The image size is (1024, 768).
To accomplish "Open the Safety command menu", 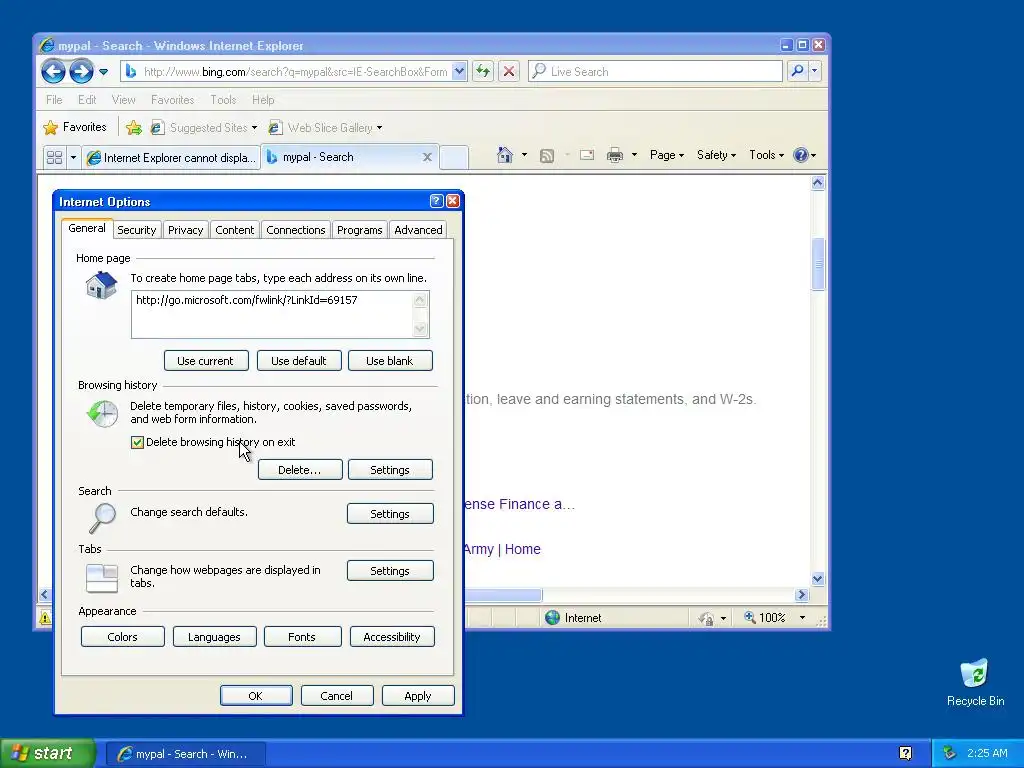I will coord(716,155).
